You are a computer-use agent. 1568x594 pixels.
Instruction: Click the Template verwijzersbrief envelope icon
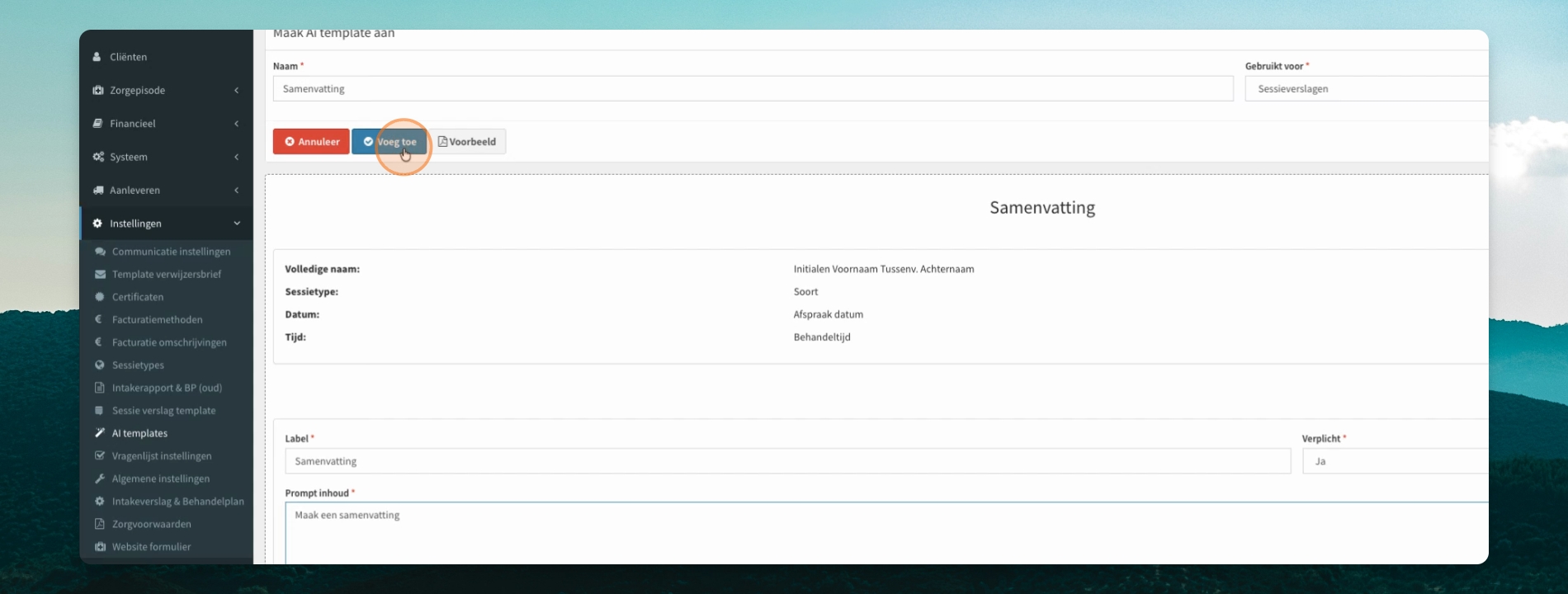click(x=100, y=274)
